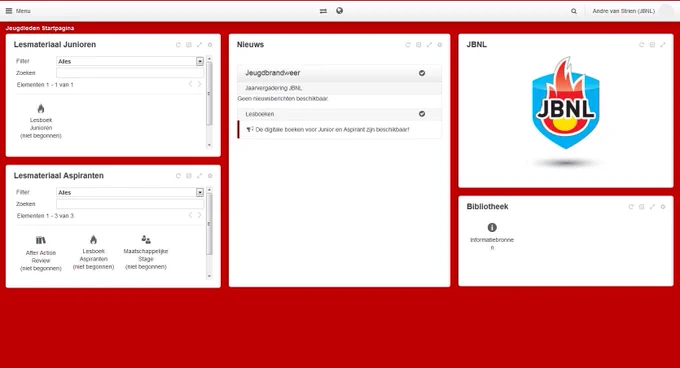The image size is (680, 368).
Task: Open Lesmateriaal Junioren widget settings gear
Action: [210, 45]
